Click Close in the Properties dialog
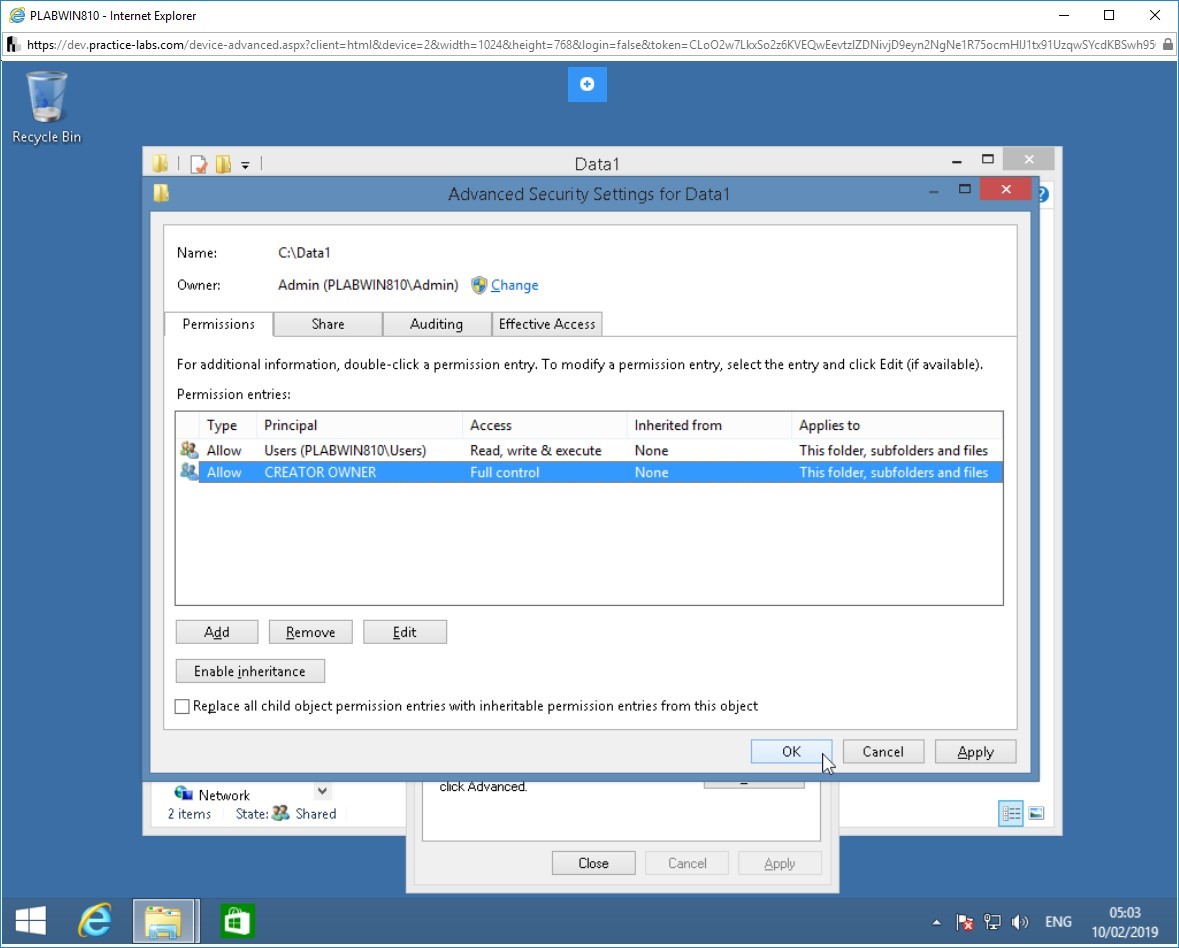The image size is (1179, 948). tap(593, 863)
